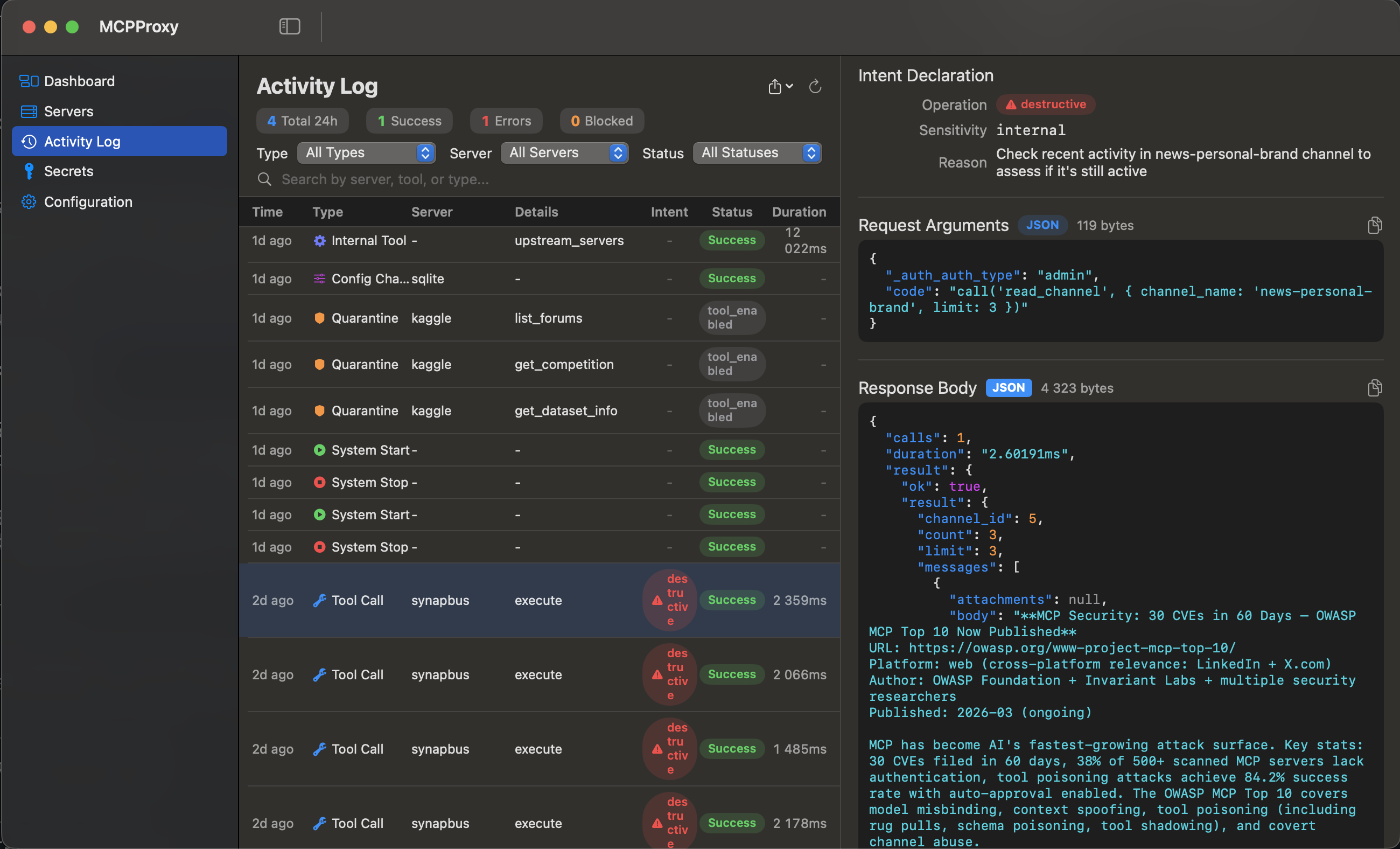Click the 2 359ms duration cell
Viewport: 1400px width, 849px height.
pos(800,601)
